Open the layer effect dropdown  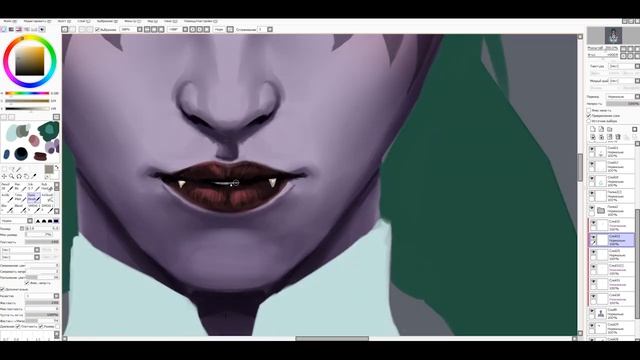pos(637,81)
